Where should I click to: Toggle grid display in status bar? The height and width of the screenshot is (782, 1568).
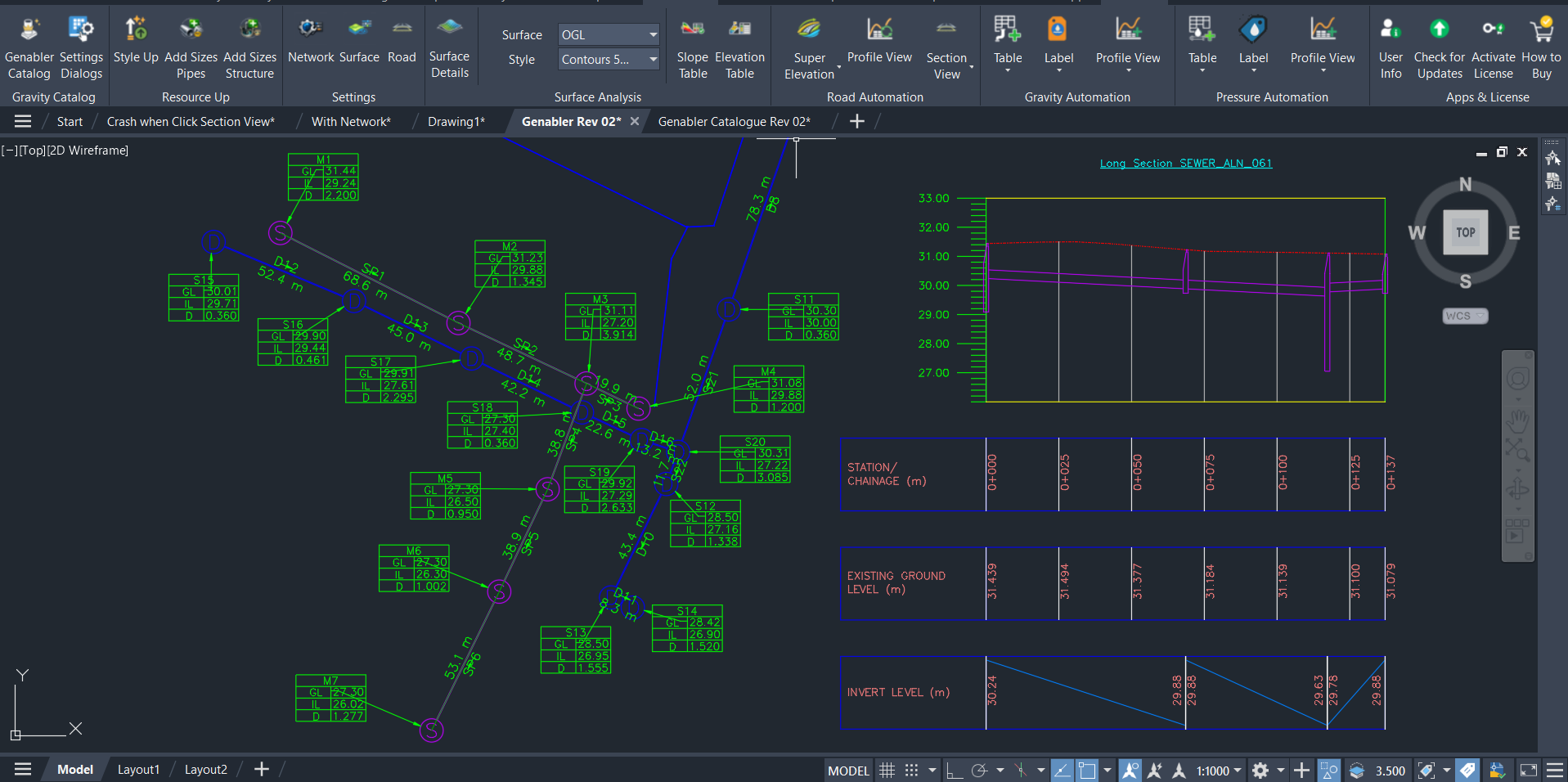coord(887,771)
